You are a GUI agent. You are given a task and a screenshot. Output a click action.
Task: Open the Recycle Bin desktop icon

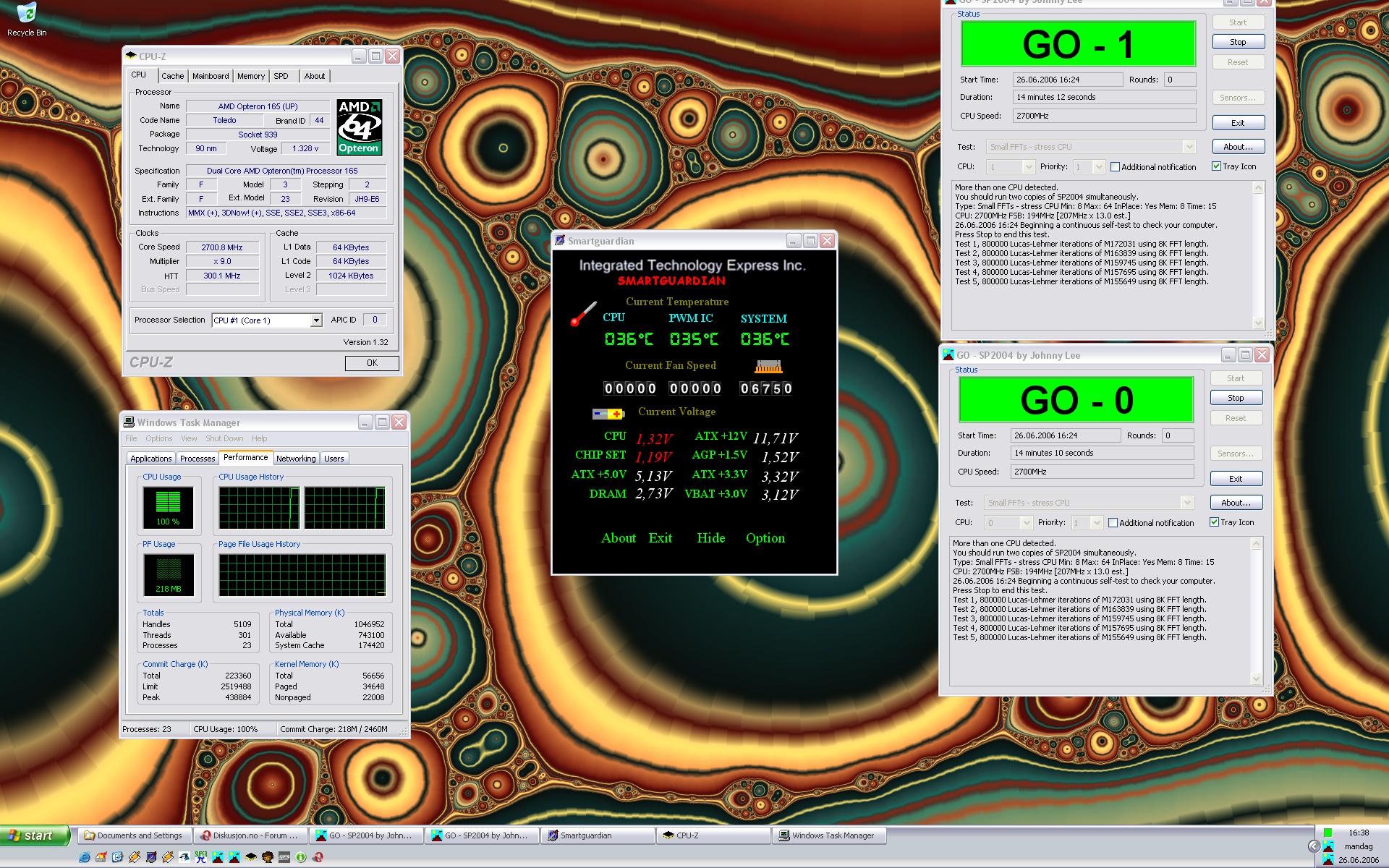pos(27,20)
